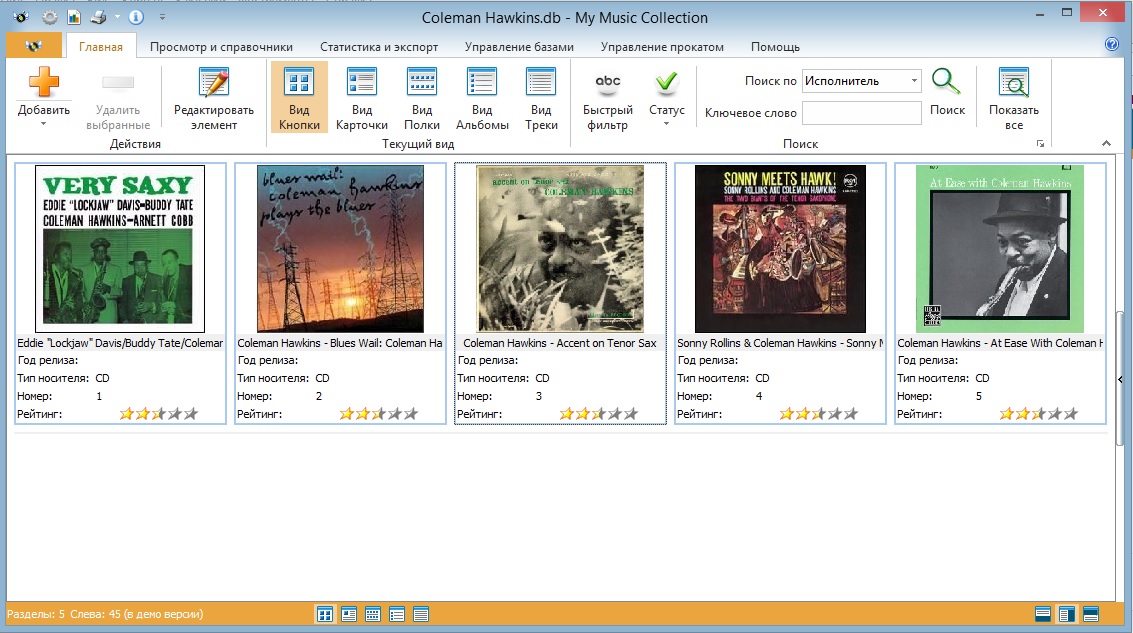The image size is (1133, 633).
Task: Open the Добавить dropdown arrow
Action: click(43, 124)
